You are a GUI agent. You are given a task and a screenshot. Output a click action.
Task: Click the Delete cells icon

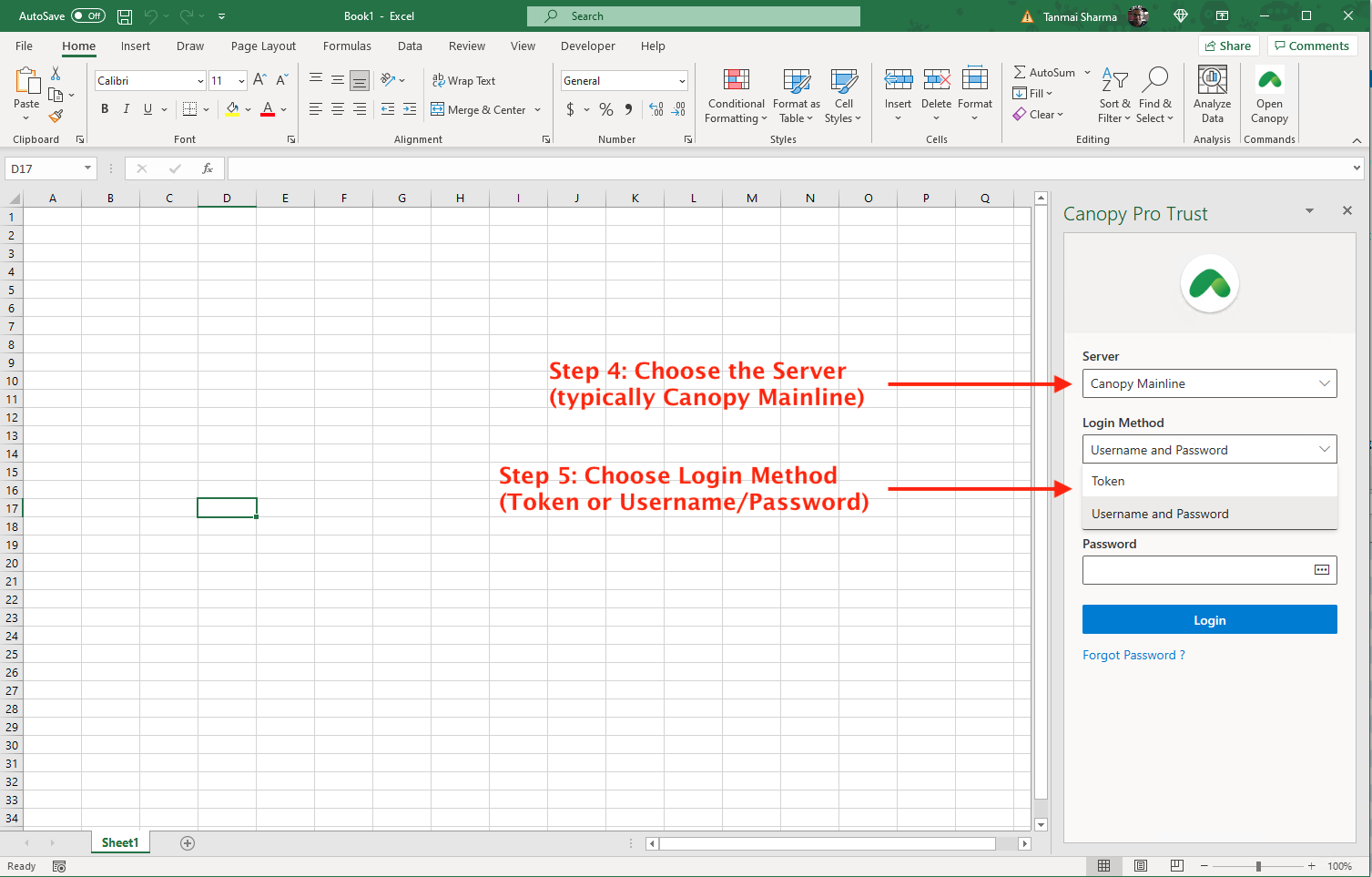pyautogui.click(x=936, y=80)
